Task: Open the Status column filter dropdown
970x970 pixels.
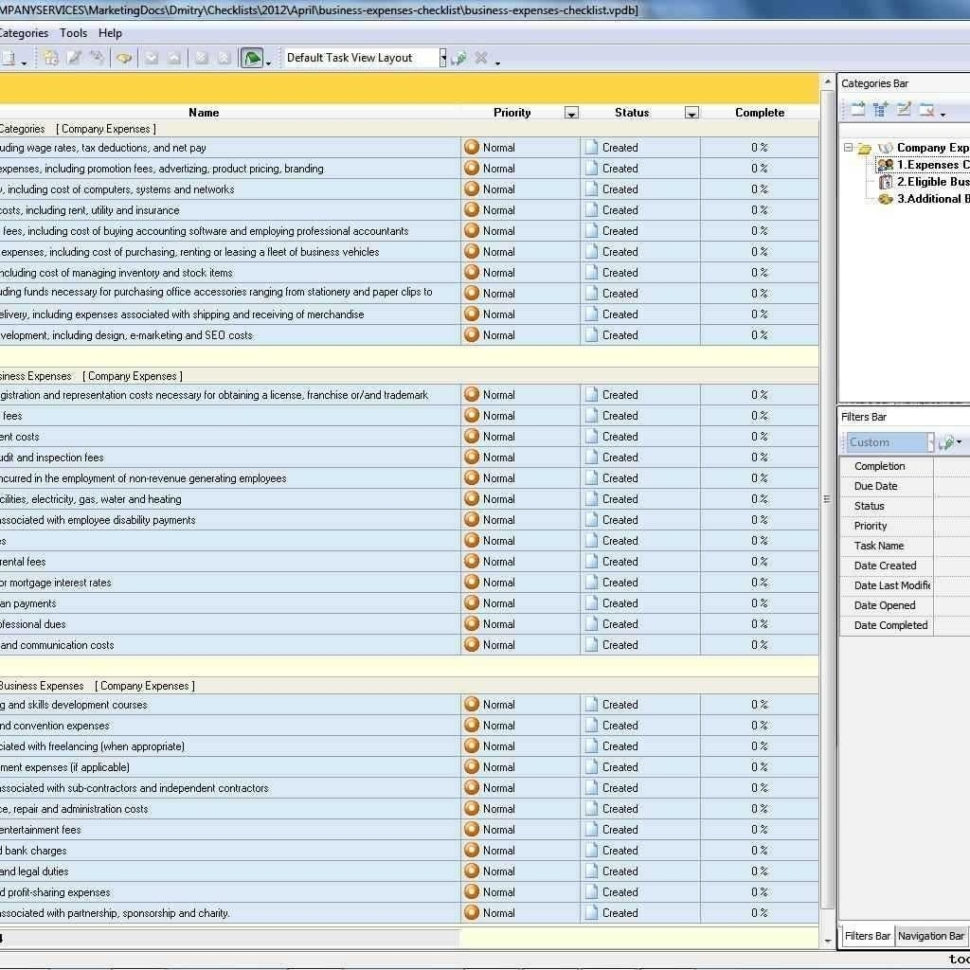Action: pos(690,113)
